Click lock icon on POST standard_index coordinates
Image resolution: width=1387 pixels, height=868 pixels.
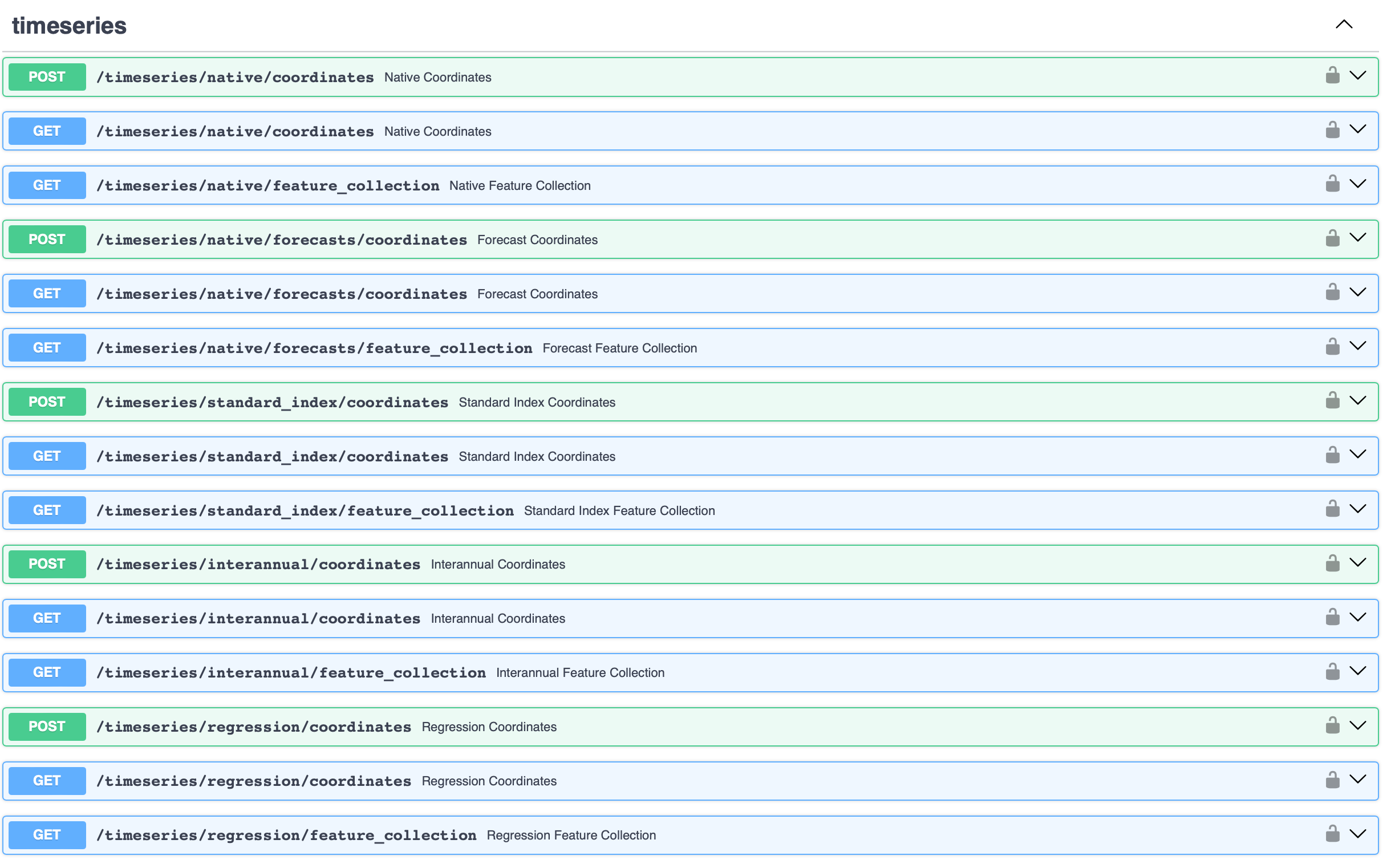coord(1332,400)
